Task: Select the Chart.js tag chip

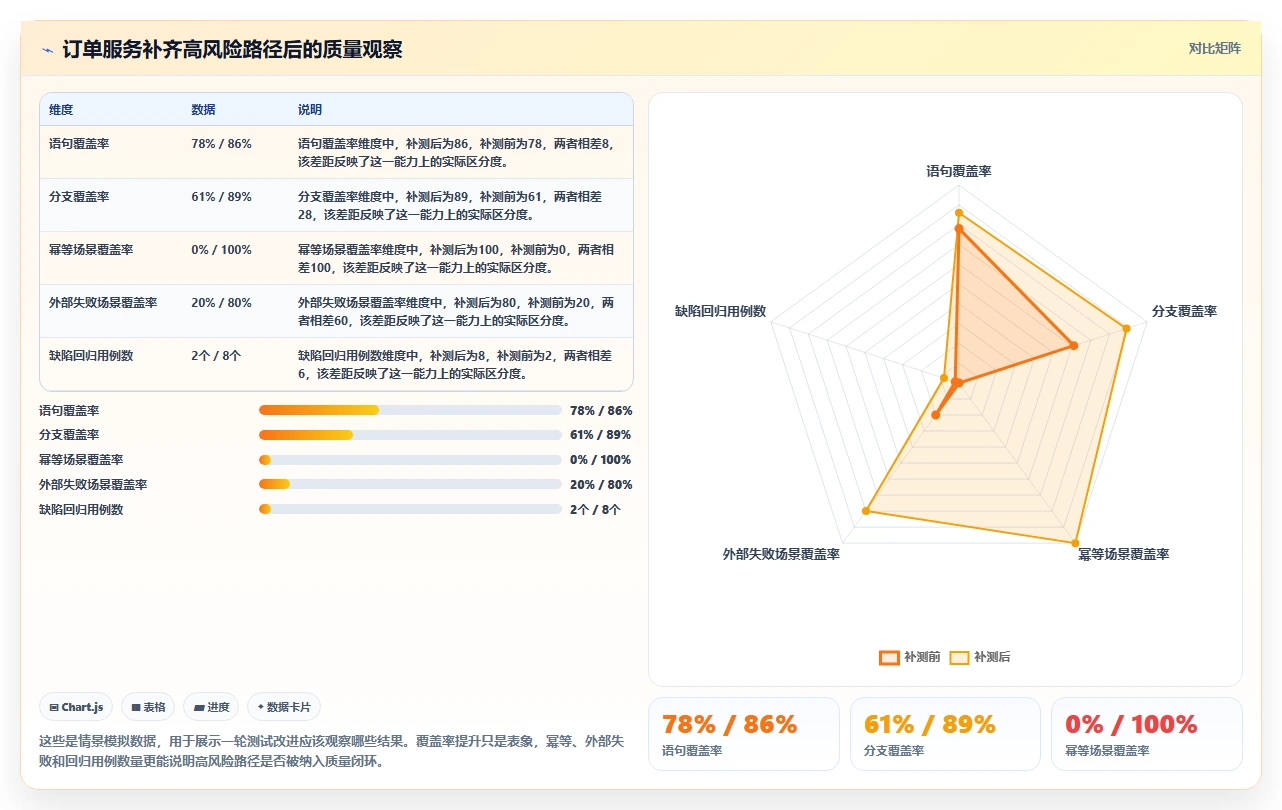Action: (x=77, y=707)
